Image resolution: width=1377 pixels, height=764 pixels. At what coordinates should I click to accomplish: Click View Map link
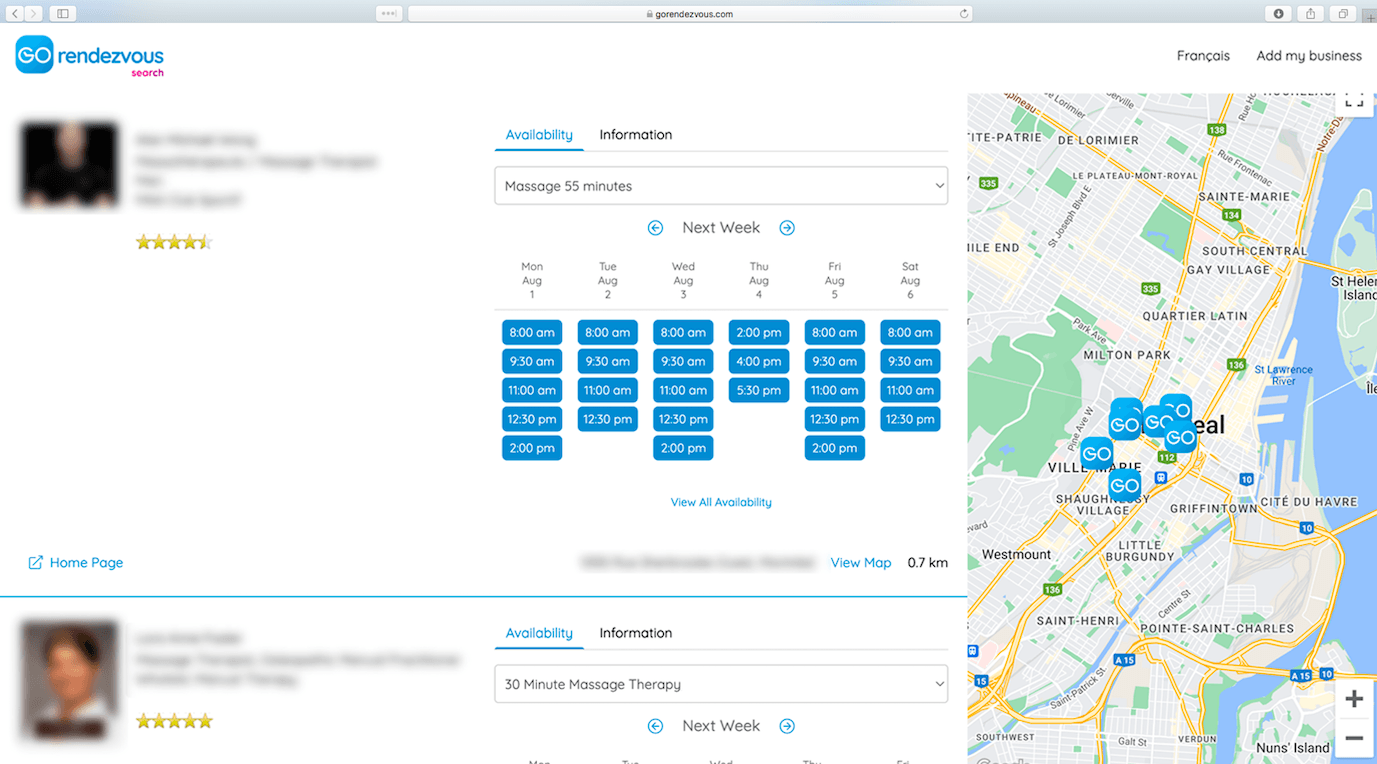(861, 563)
